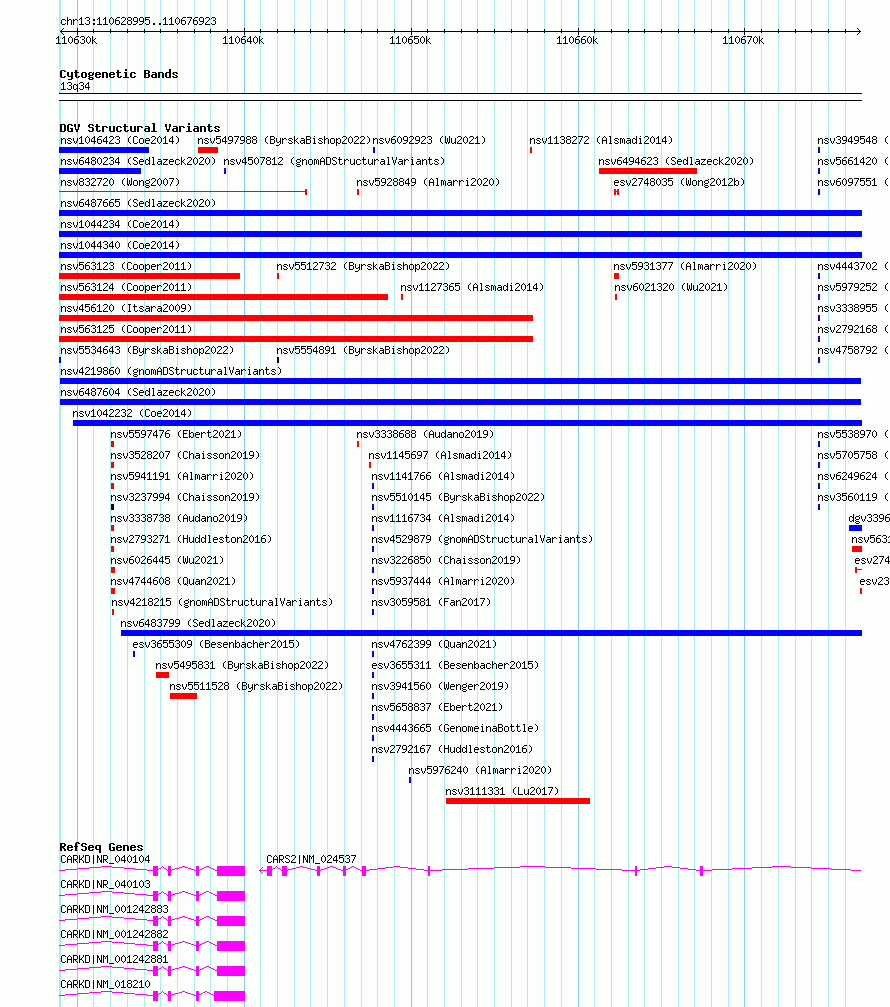The height and width of the screenshot is (1007, 890).
Task: Select nsv6021320 (Wu2021) label
Action: 671,287
